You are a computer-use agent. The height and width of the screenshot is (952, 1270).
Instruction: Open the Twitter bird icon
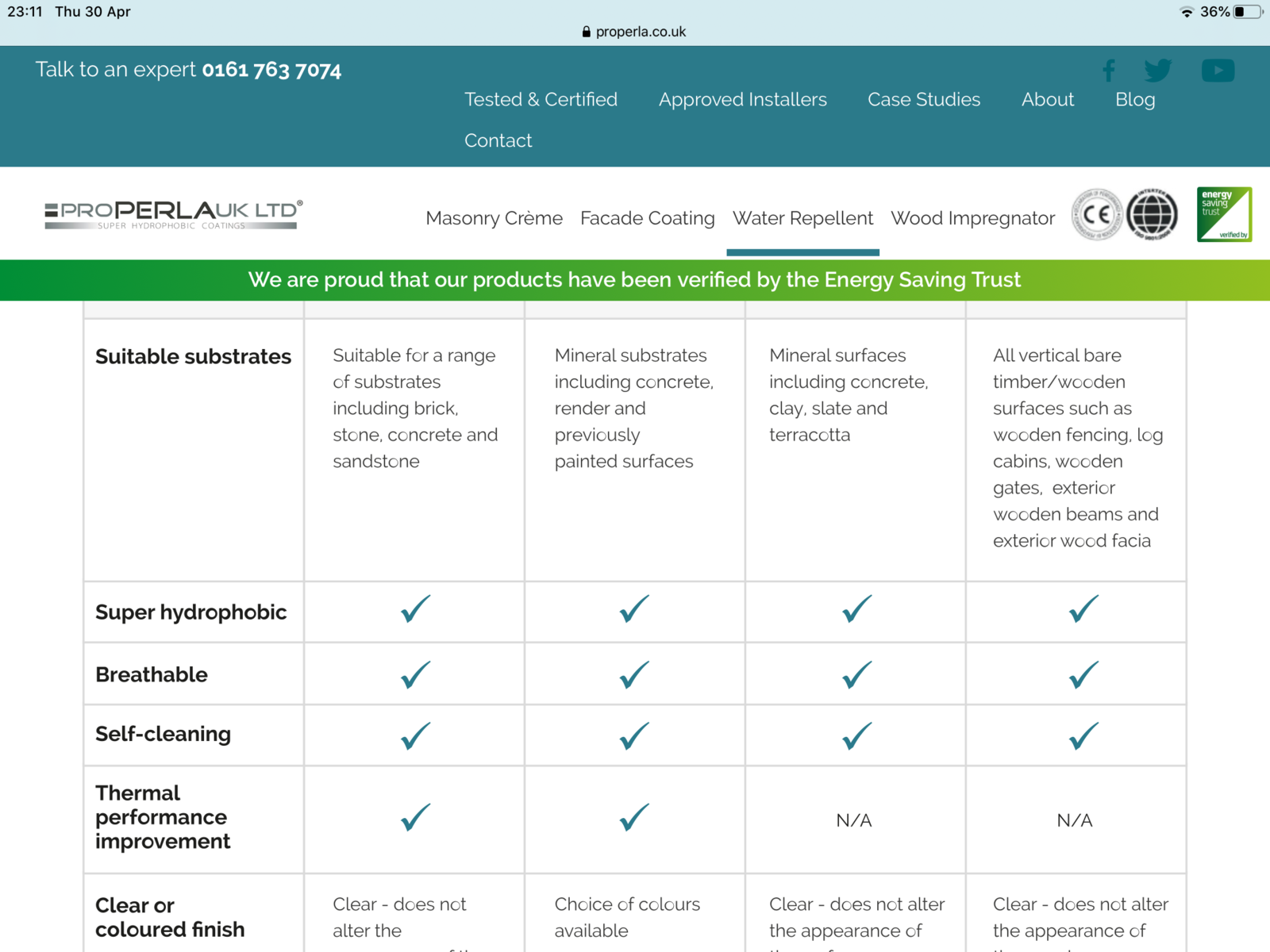point(1157,71)
